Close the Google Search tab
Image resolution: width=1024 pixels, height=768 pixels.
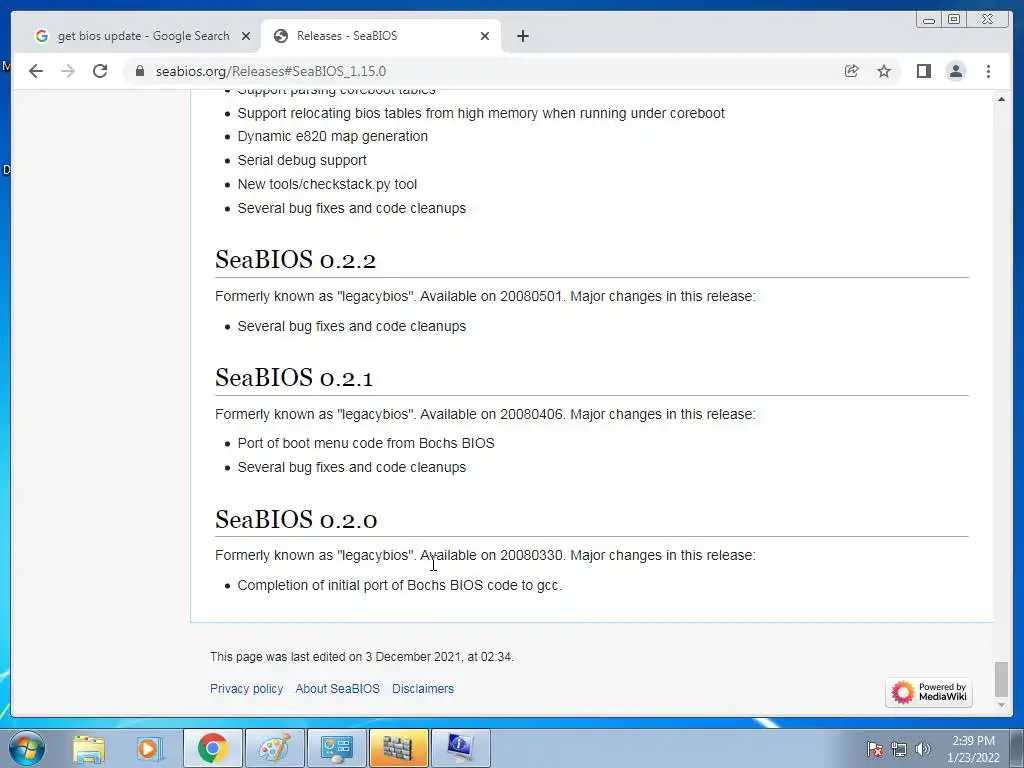[246, 36]
